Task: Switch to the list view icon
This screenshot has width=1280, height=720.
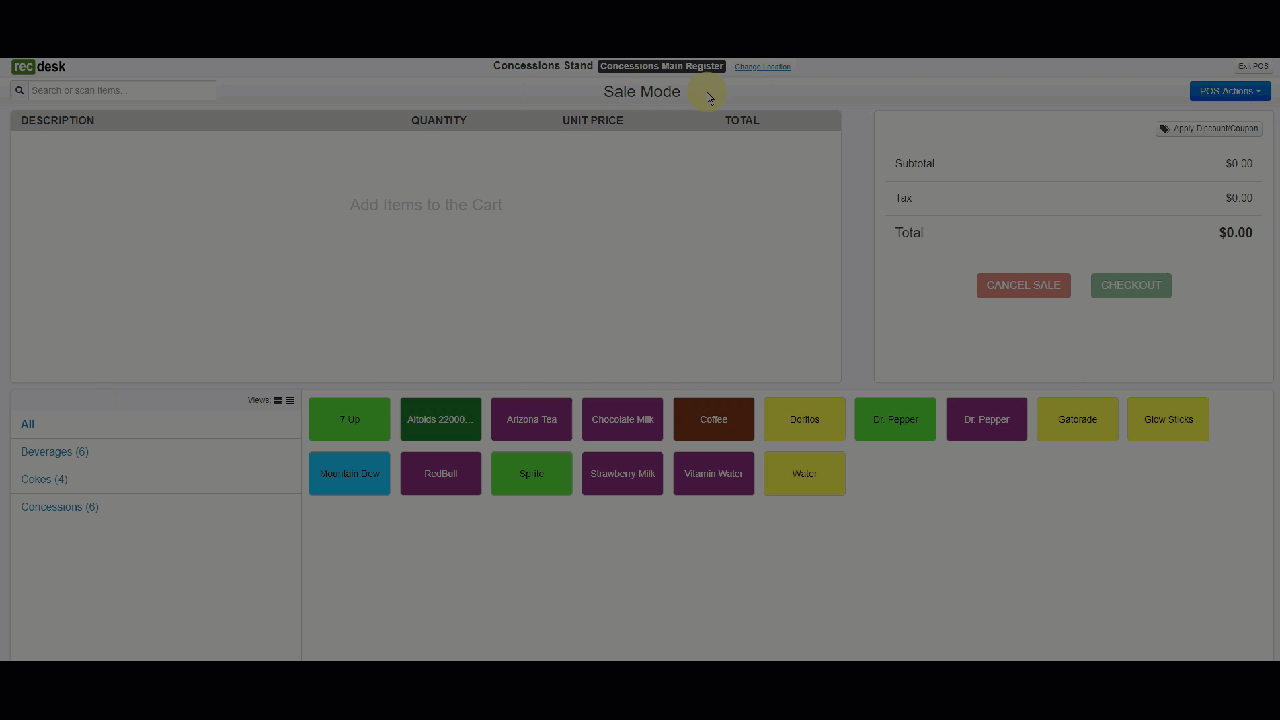Action: click(290, 400)
